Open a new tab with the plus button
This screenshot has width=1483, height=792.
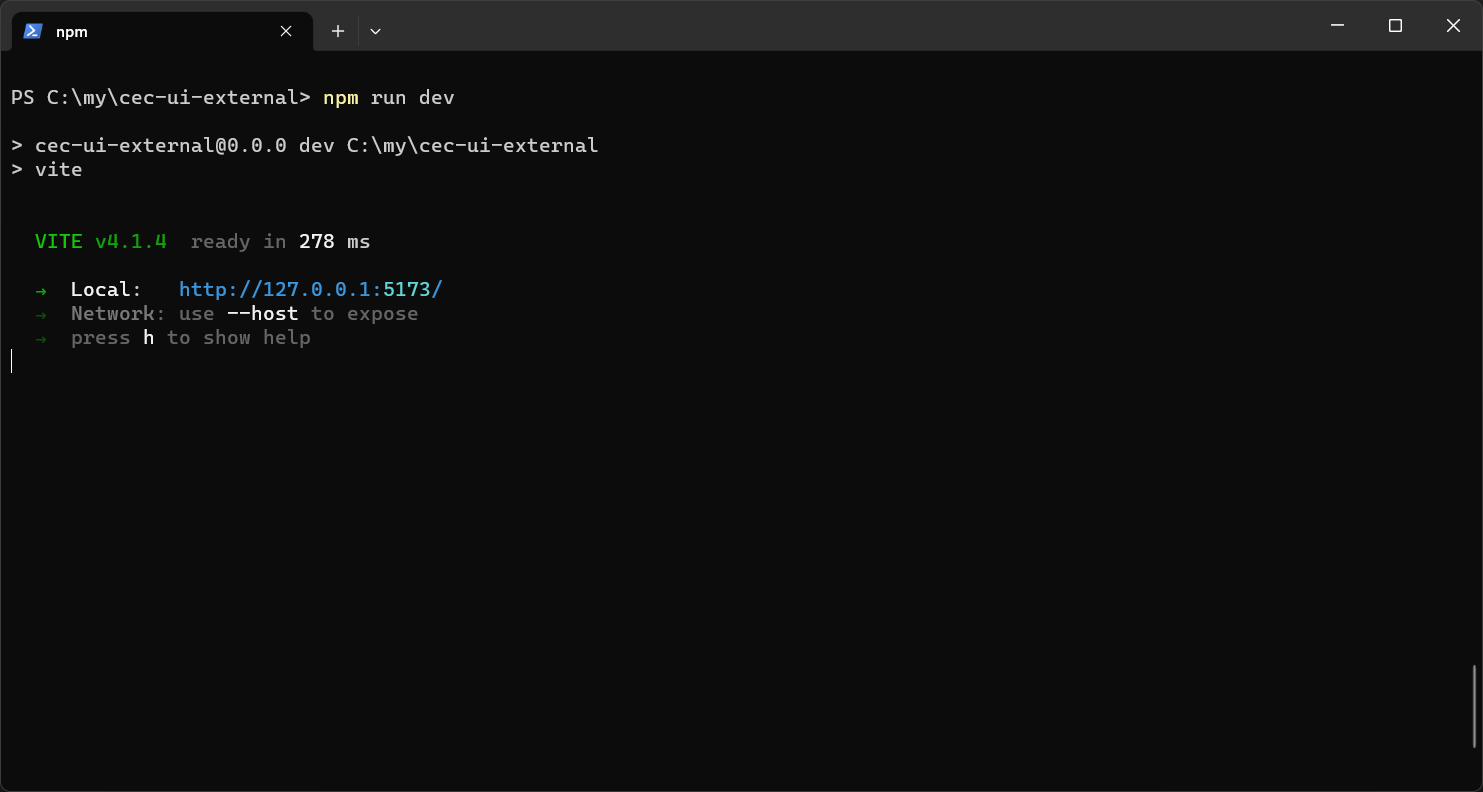pos(338,31)
